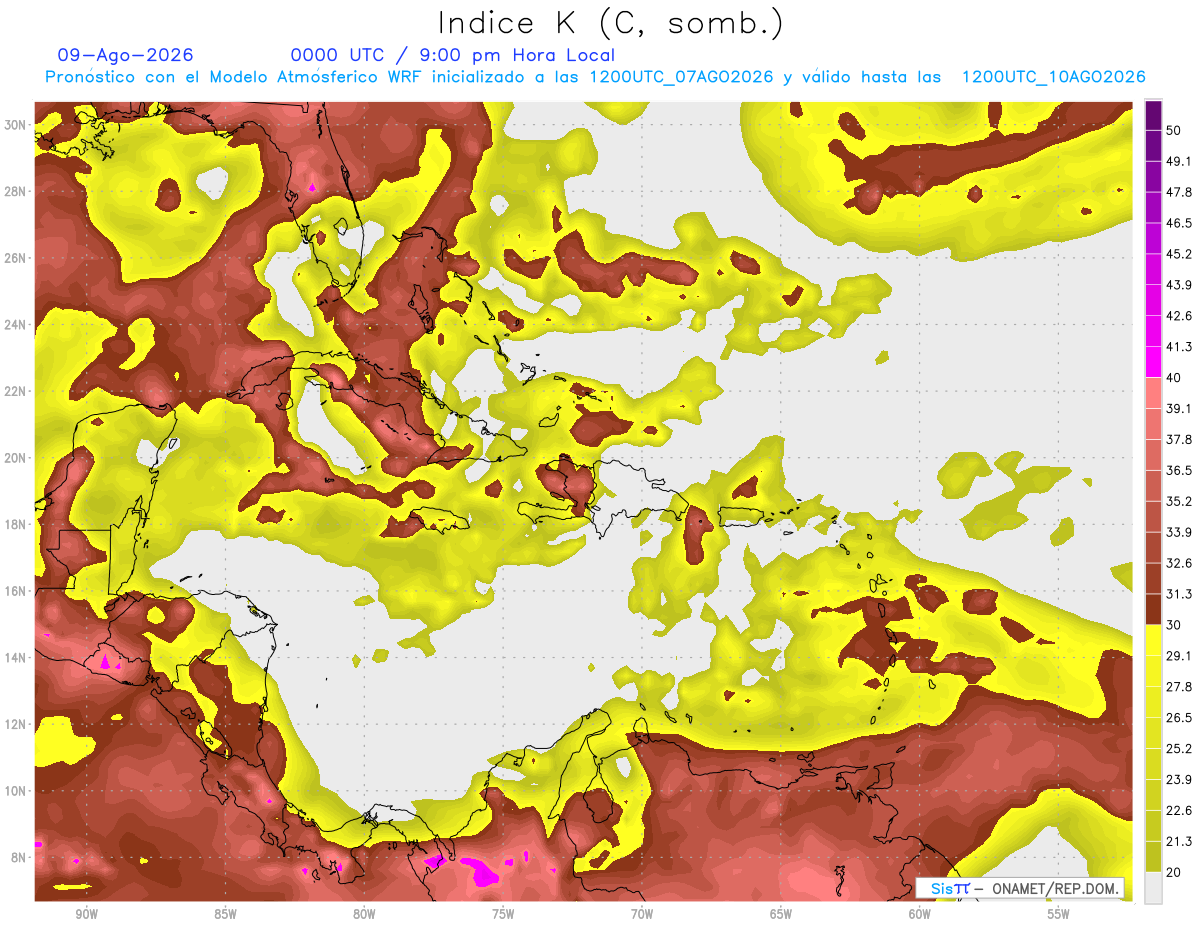The image size is (1200, 927).
Task: Click the '75W' longitude label
Action: coord(503,914)
